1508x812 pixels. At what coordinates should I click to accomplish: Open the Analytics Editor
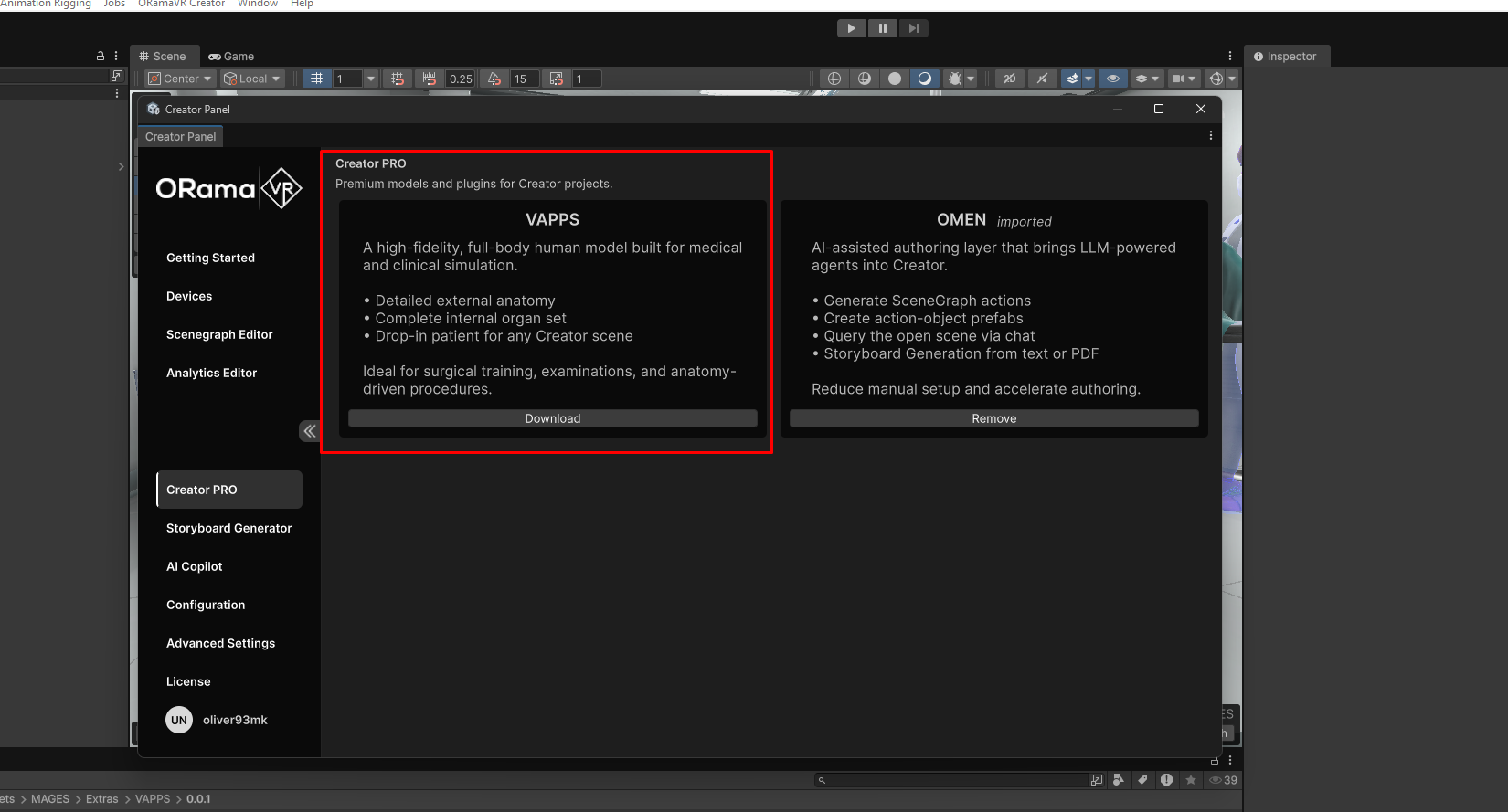click(229, 373)
